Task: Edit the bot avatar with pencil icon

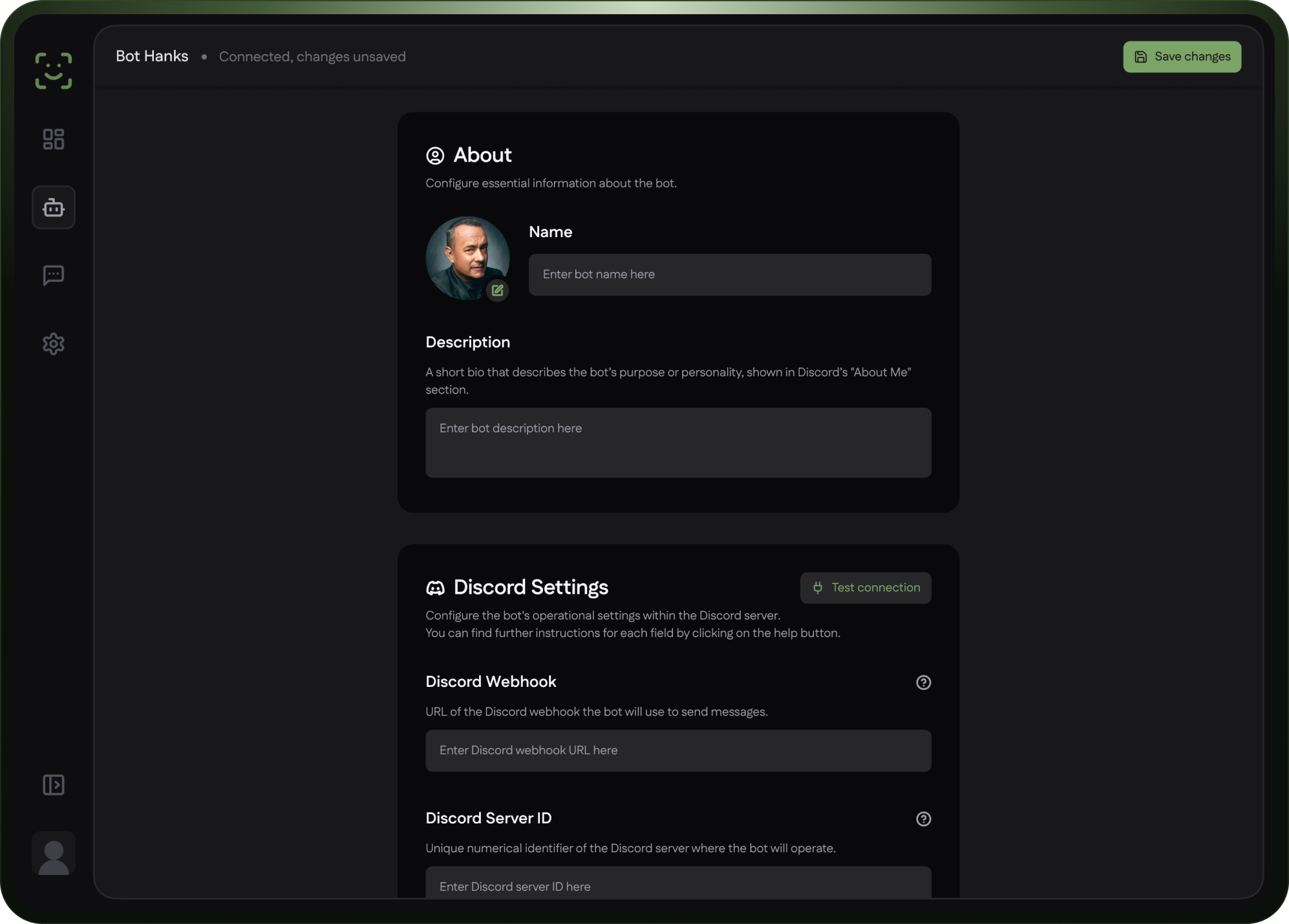Action: [497, 290]
